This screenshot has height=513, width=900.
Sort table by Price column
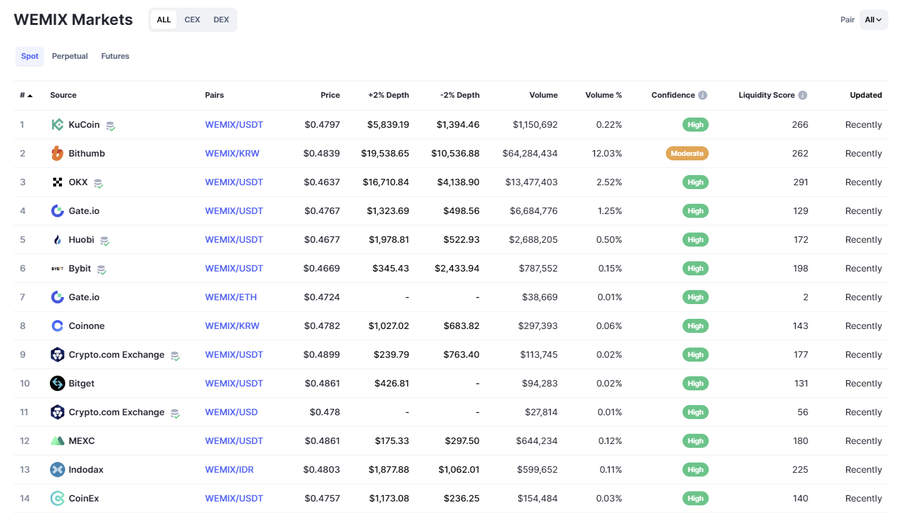coord(330,95)
